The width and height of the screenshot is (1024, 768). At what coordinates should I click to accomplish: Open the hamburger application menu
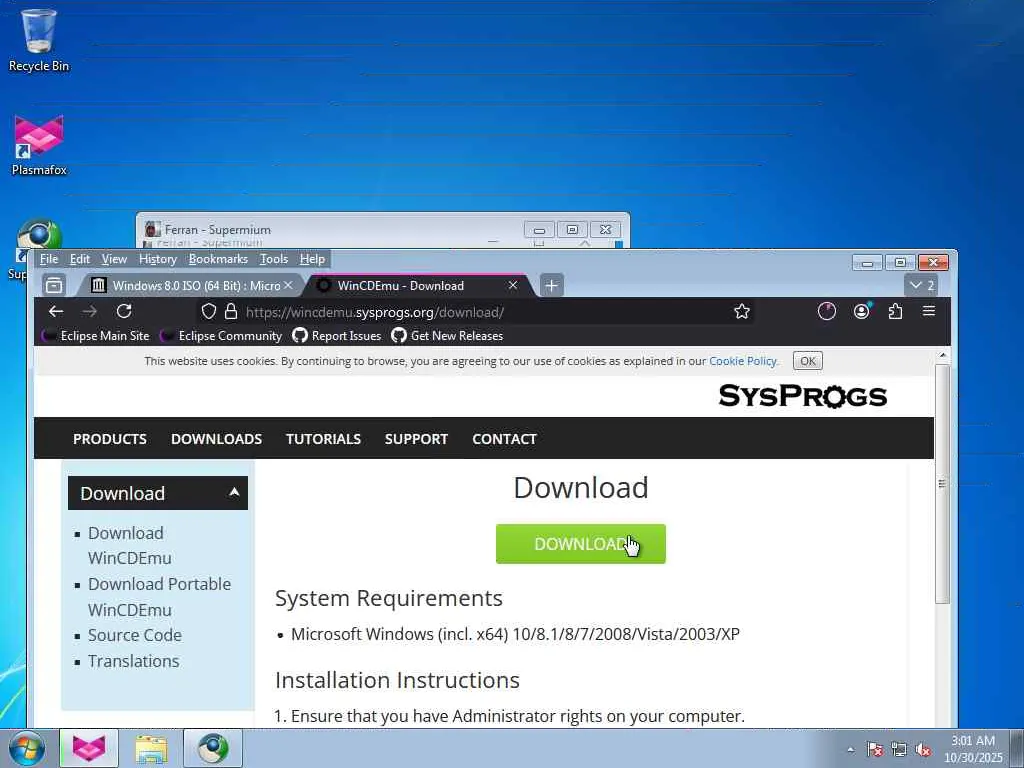[929, 312]
